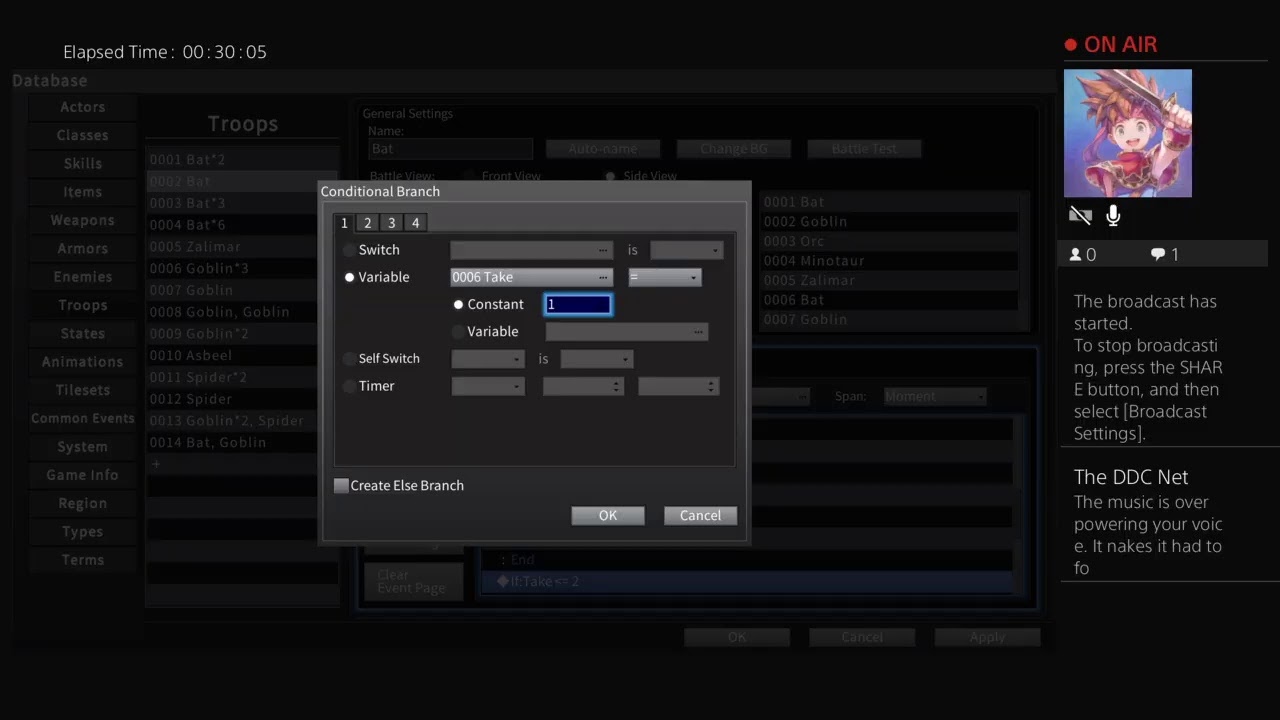Click the Constant value input field
Viewport: 1280px width, 720px height.
click(x=578, y=304)
